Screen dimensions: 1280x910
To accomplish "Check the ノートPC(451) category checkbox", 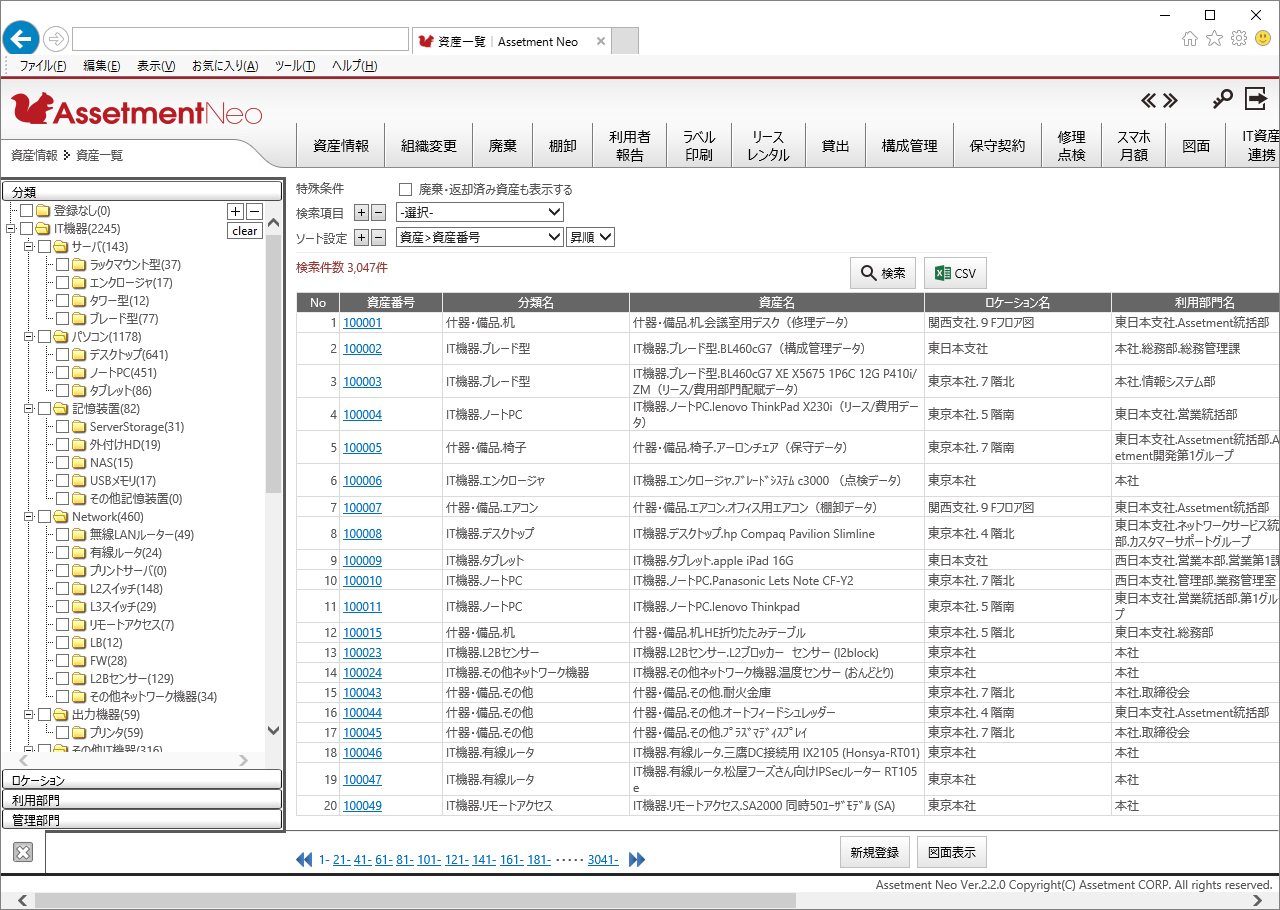I will pos(63,373).
